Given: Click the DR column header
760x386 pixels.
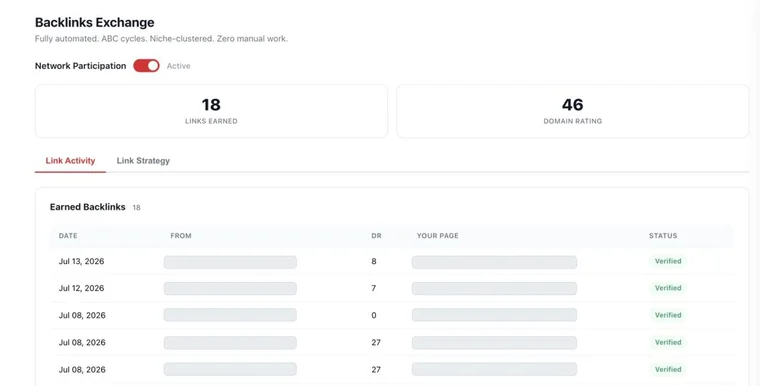Looking at the screenshot, I should click(376, 236).
